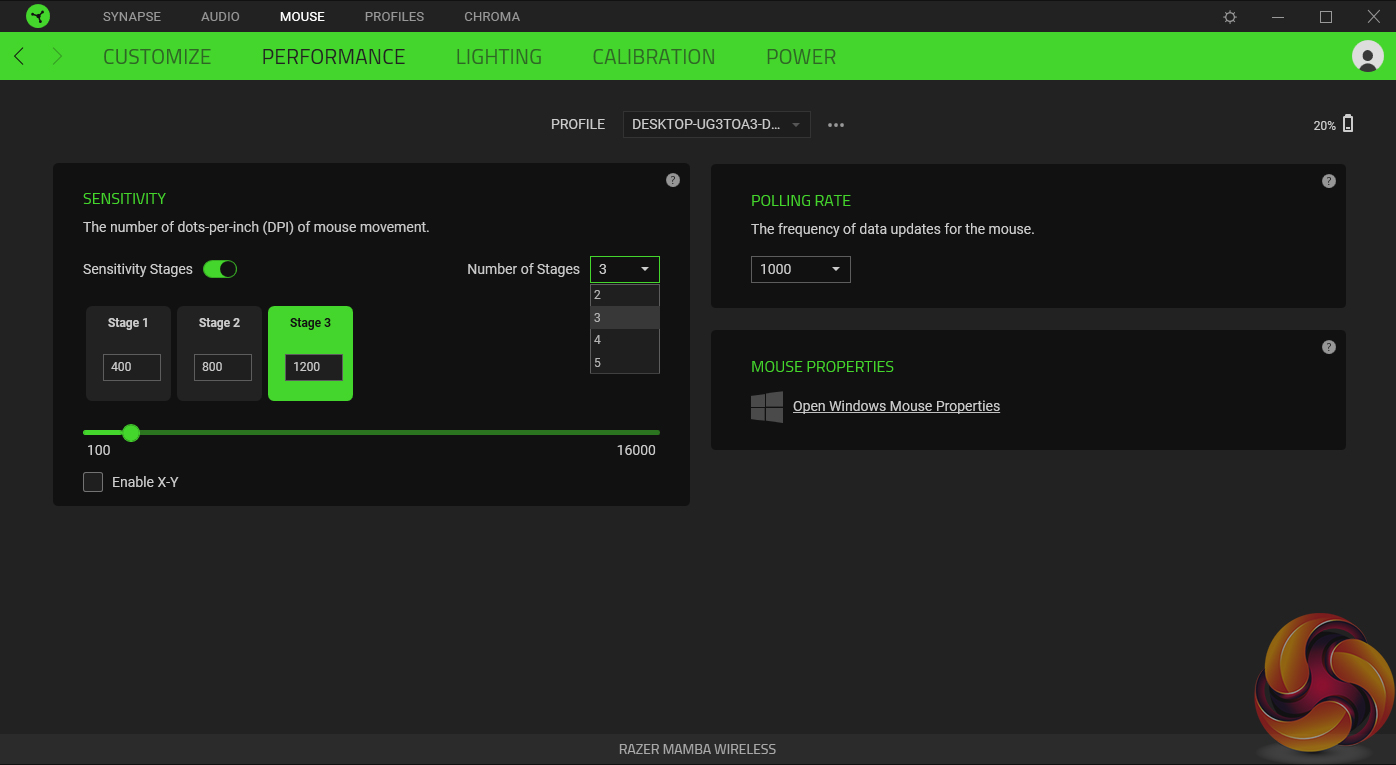Open the profile more options ellipsis

point(836,125)
